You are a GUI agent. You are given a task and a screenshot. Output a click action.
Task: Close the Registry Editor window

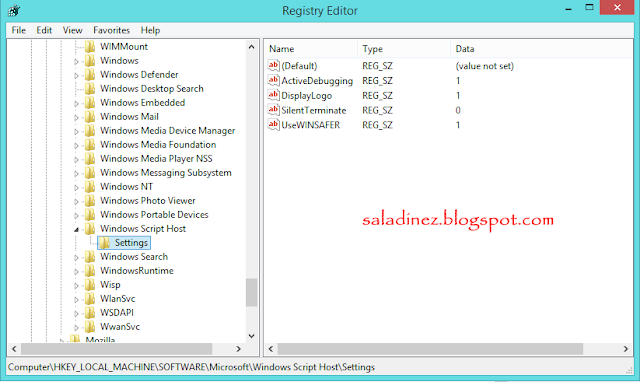tap(617, 7)
